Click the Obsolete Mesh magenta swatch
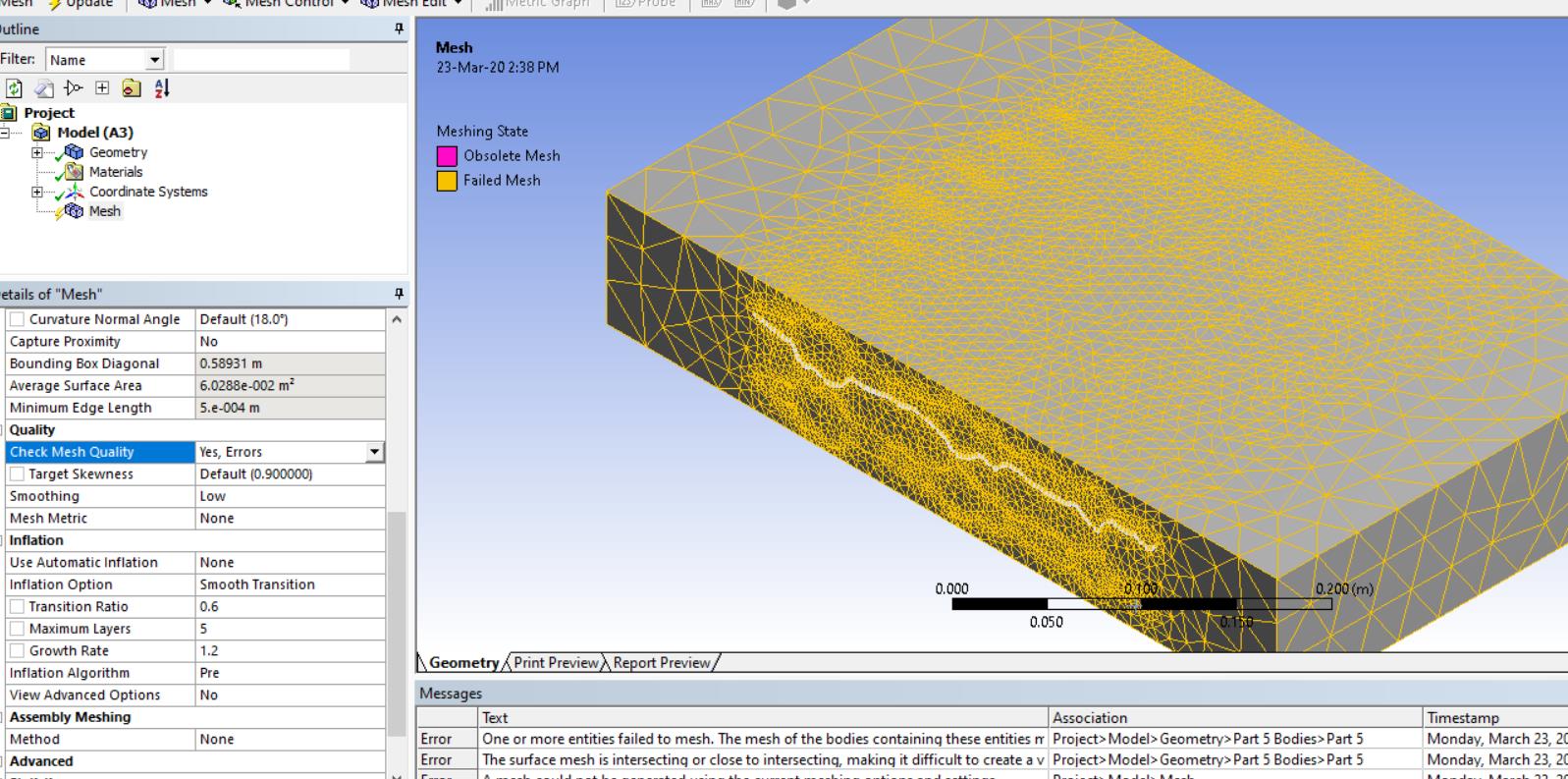The width and height of the screenshot is (1568, 779). tap(447, 156)
